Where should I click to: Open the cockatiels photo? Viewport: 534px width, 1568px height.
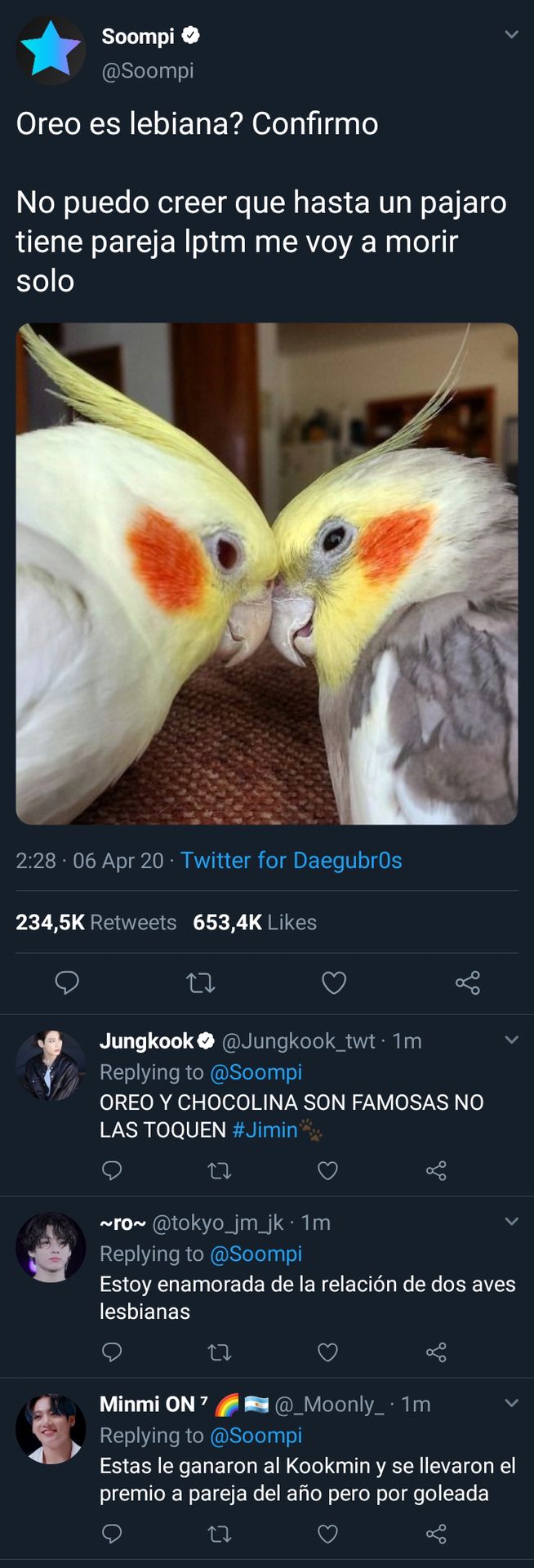(267, 574)
